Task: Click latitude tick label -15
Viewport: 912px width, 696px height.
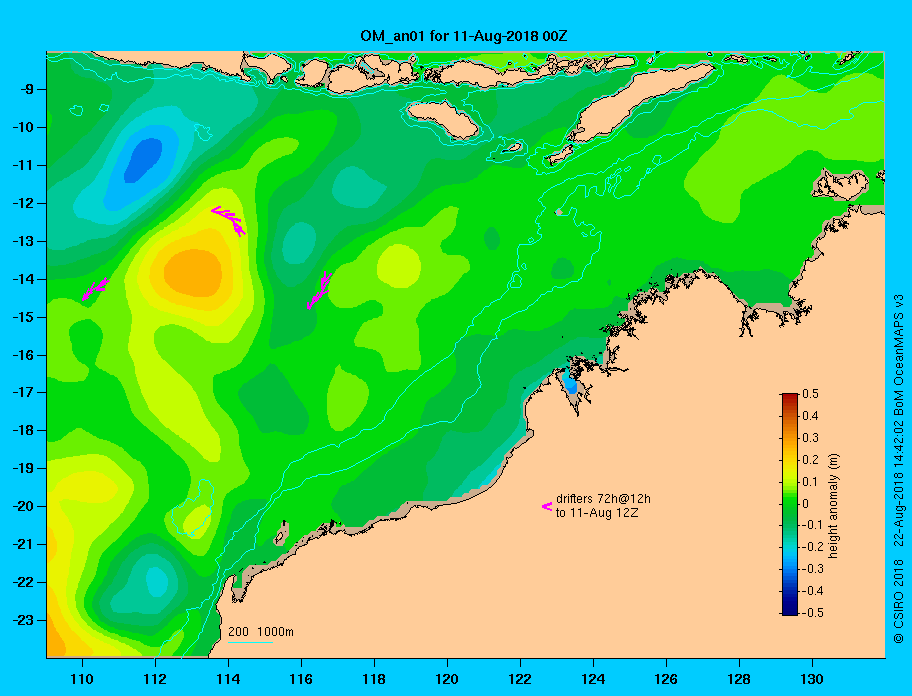Action: click(x=24, y=317)
